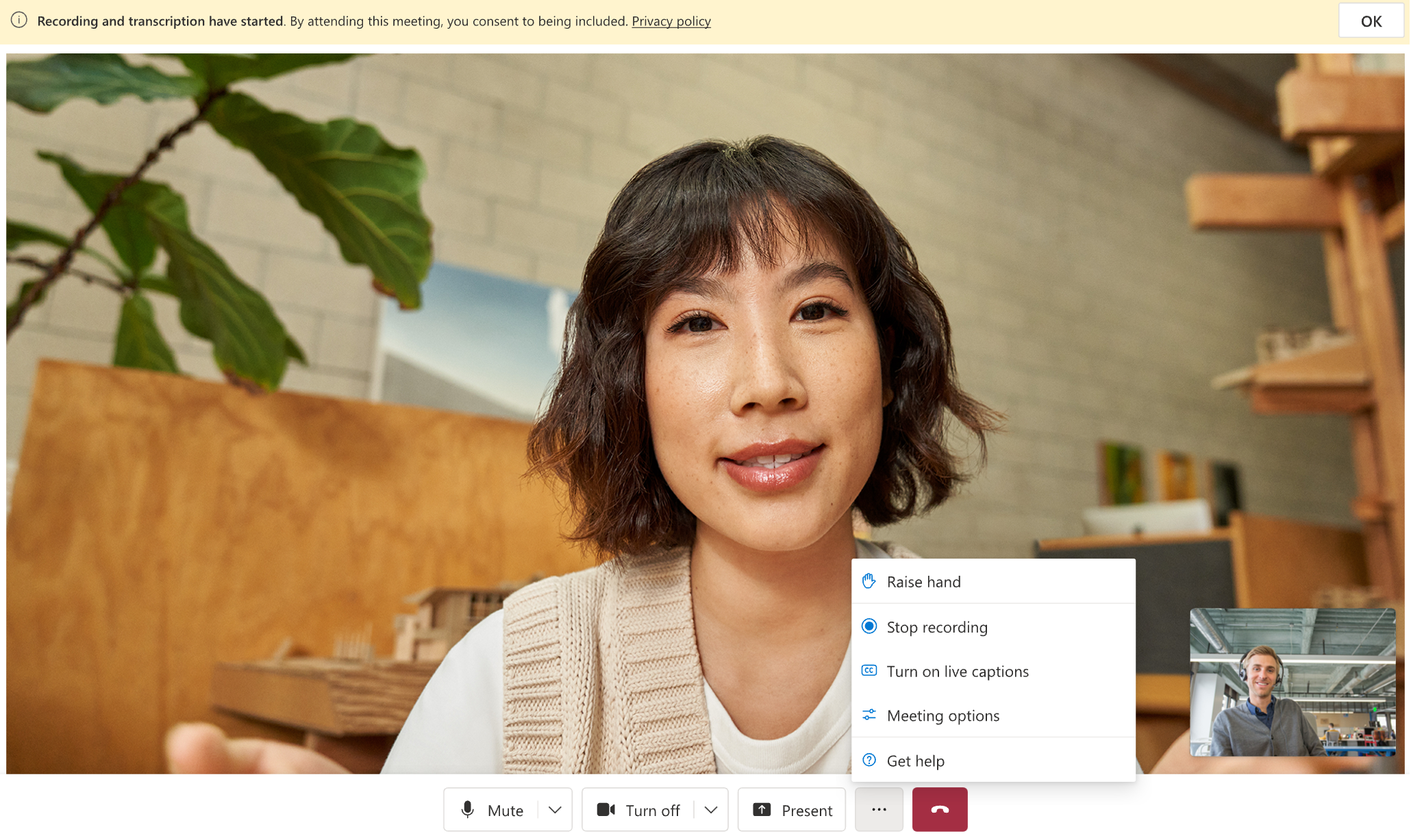
Task: Click the More actions ellipsis icon
Action: [879, 809]
